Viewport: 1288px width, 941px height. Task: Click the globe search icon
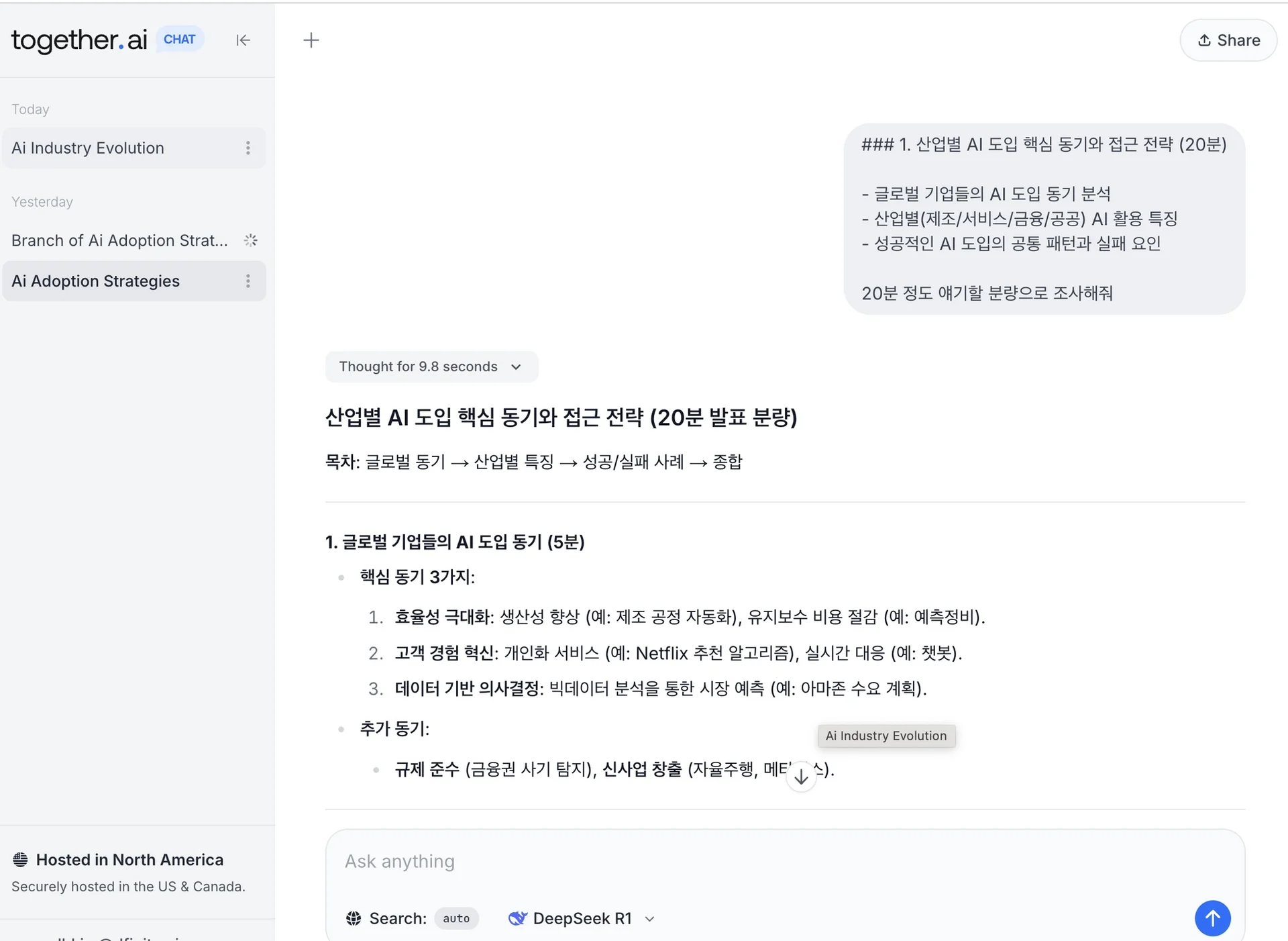point(354,918)
